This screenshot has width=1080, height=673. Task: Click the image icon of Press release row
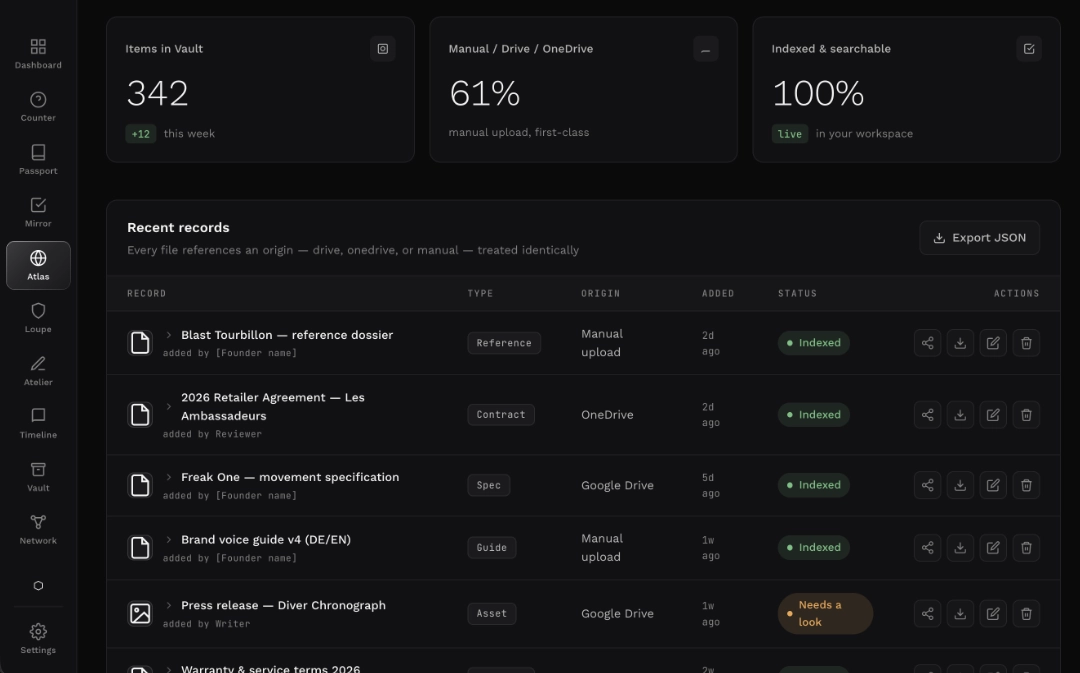click(140, 613)
